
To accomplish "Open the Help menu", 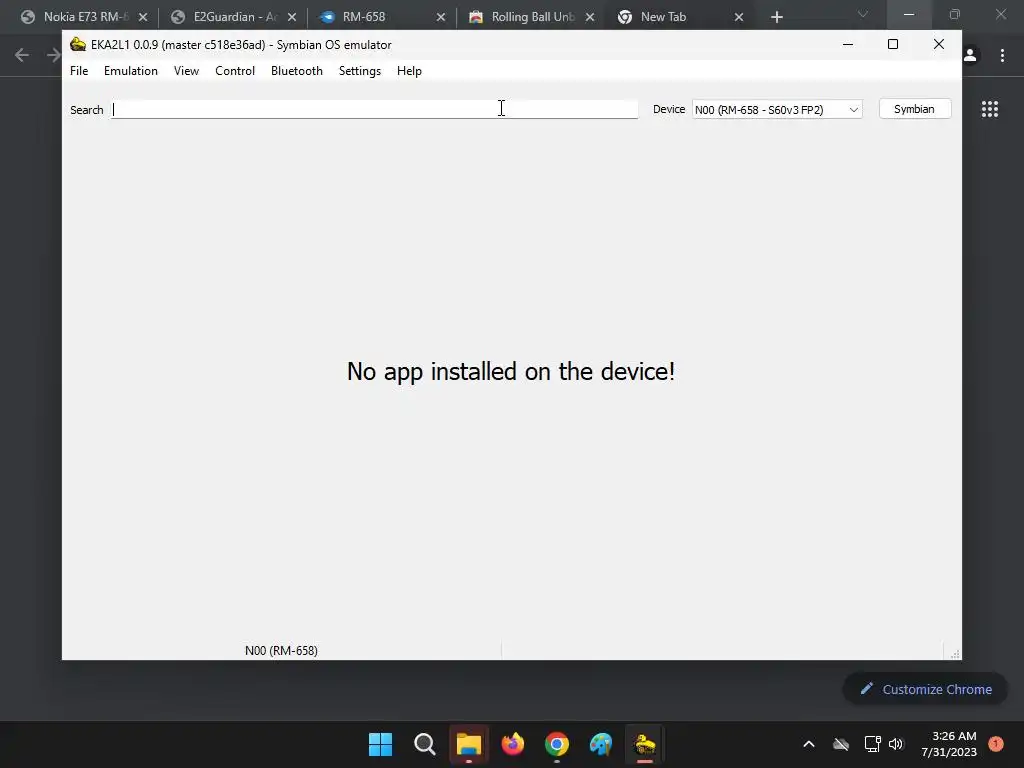I will [409, 71].
